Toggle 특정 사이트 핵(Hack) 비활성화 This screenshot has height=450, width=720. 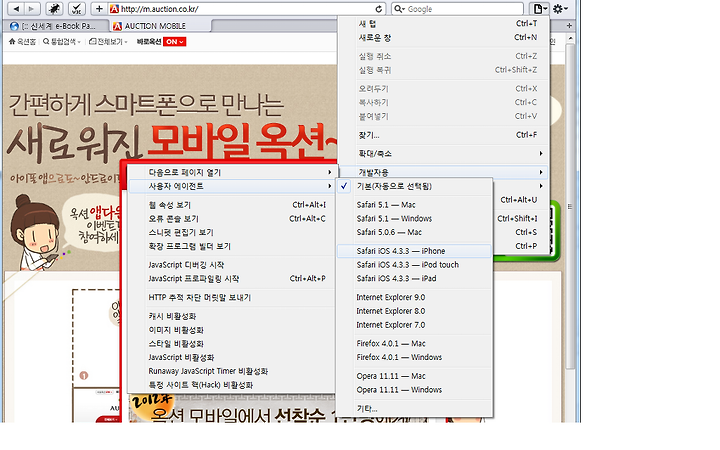(232, 385)
